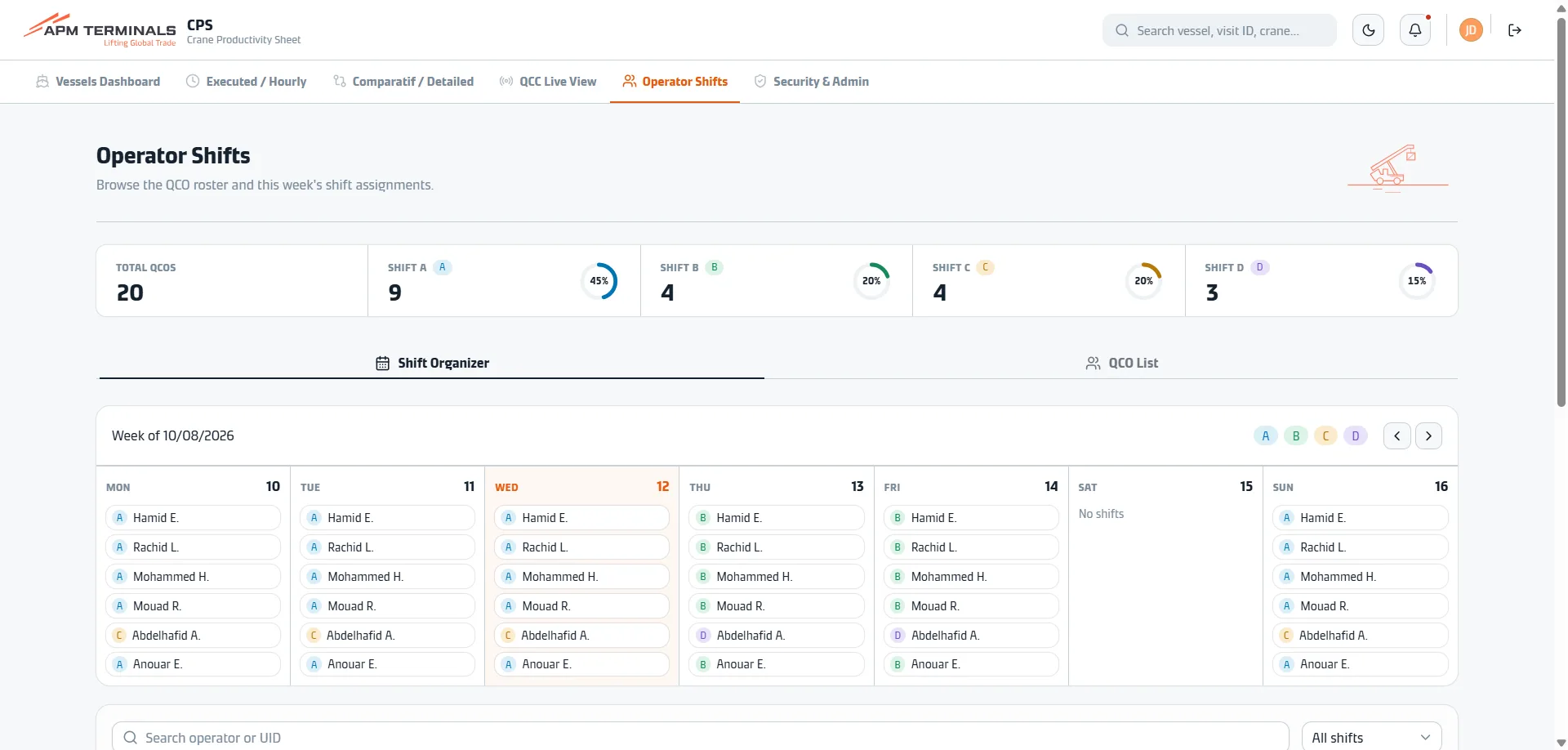Click the page vertical scrollbar

pyautogui.click(x=1561, y=212)
